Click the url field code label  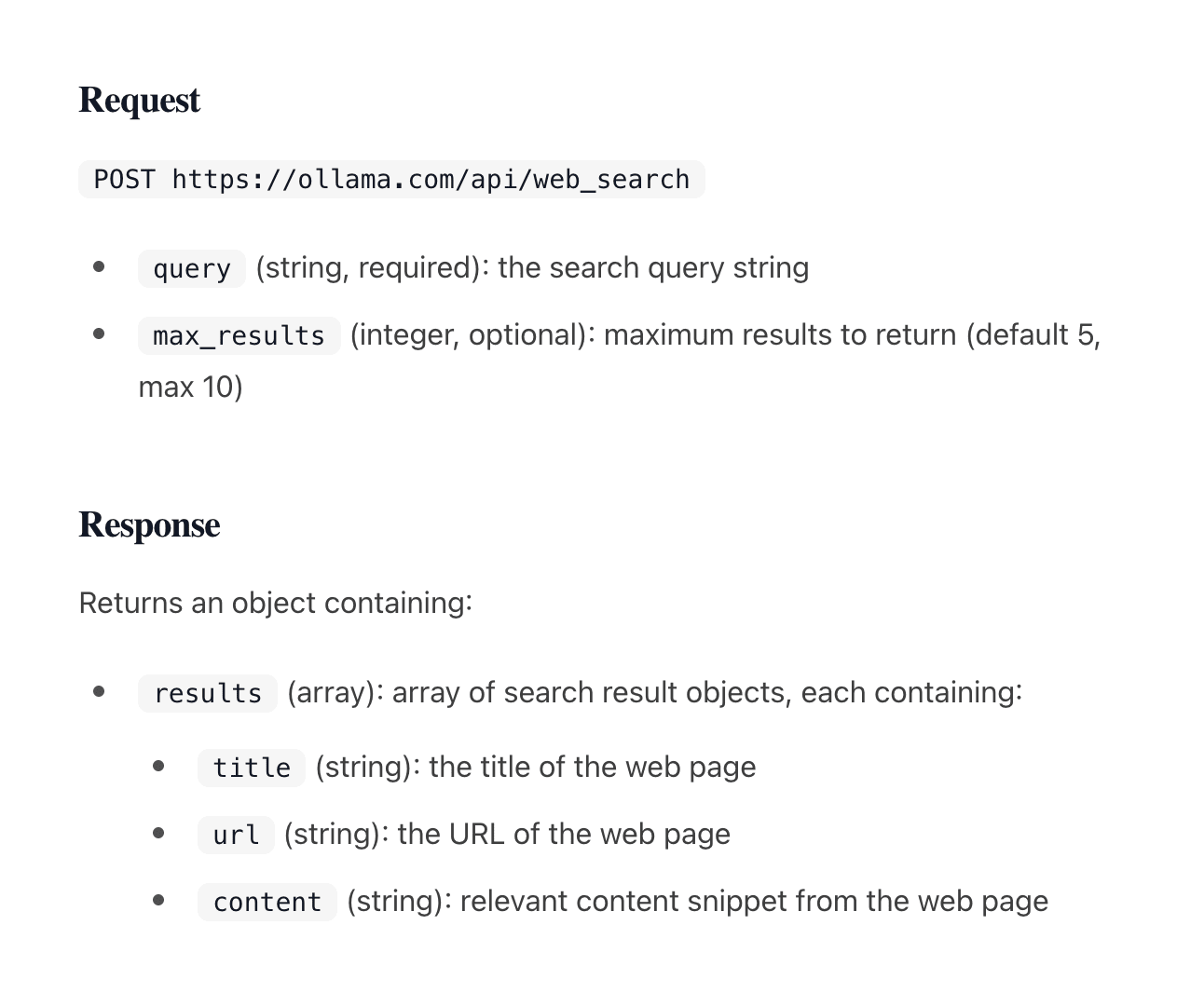point(236,835)
